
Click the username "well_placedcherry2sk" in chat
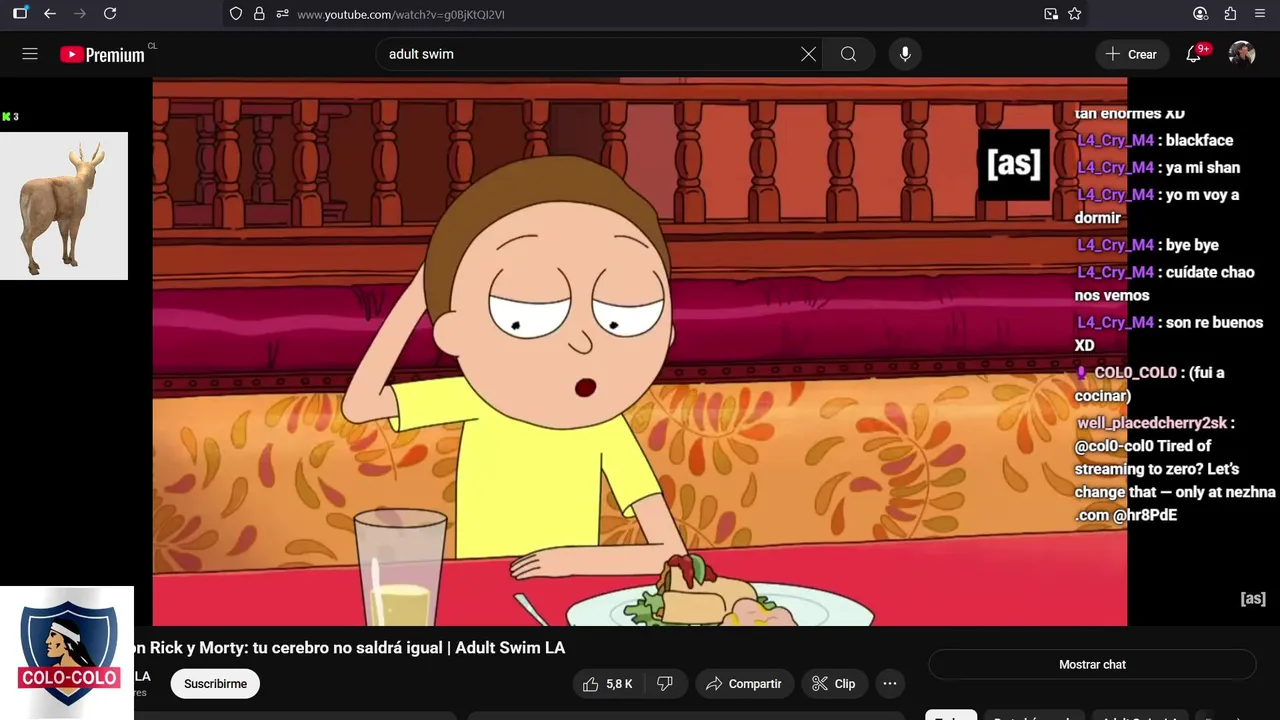pos(1151,423)
